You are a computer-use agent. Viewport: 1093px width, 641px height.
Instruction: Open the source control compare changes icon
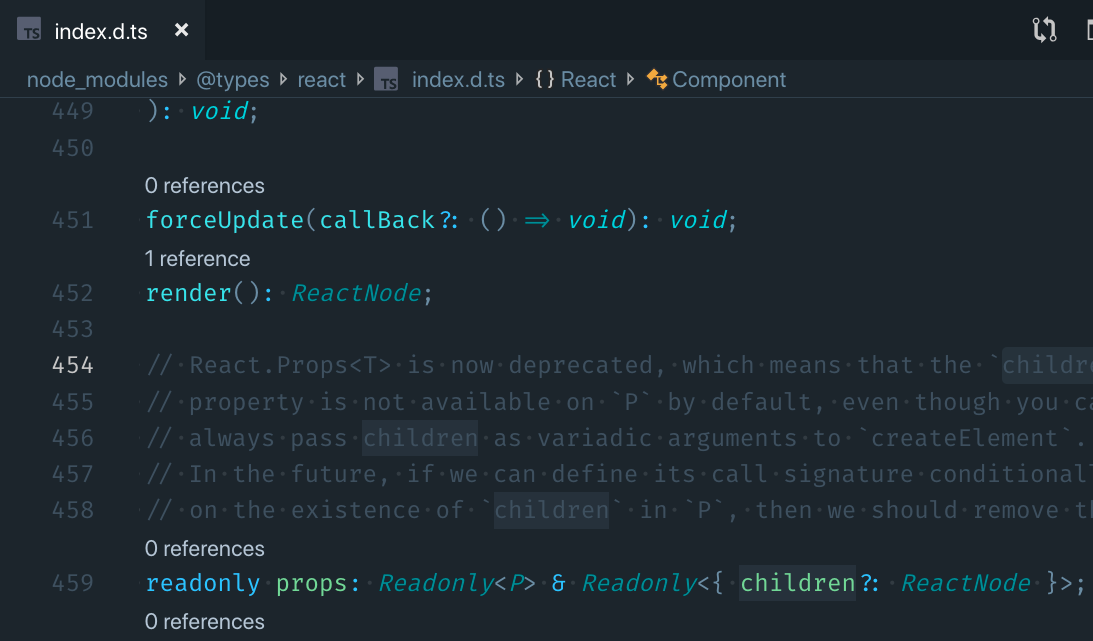tap(1044, 30)
